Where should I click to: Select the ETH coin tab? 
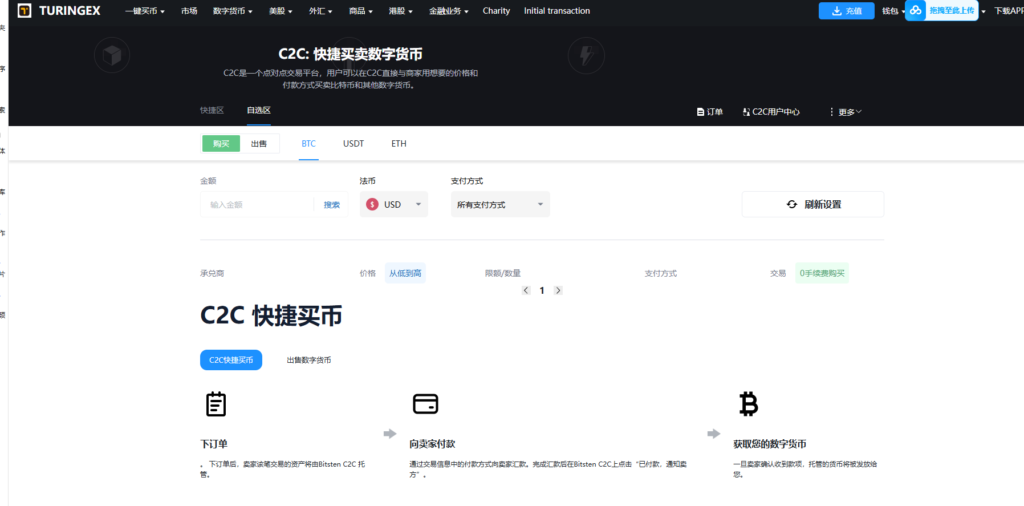click(x=399, y=144)
